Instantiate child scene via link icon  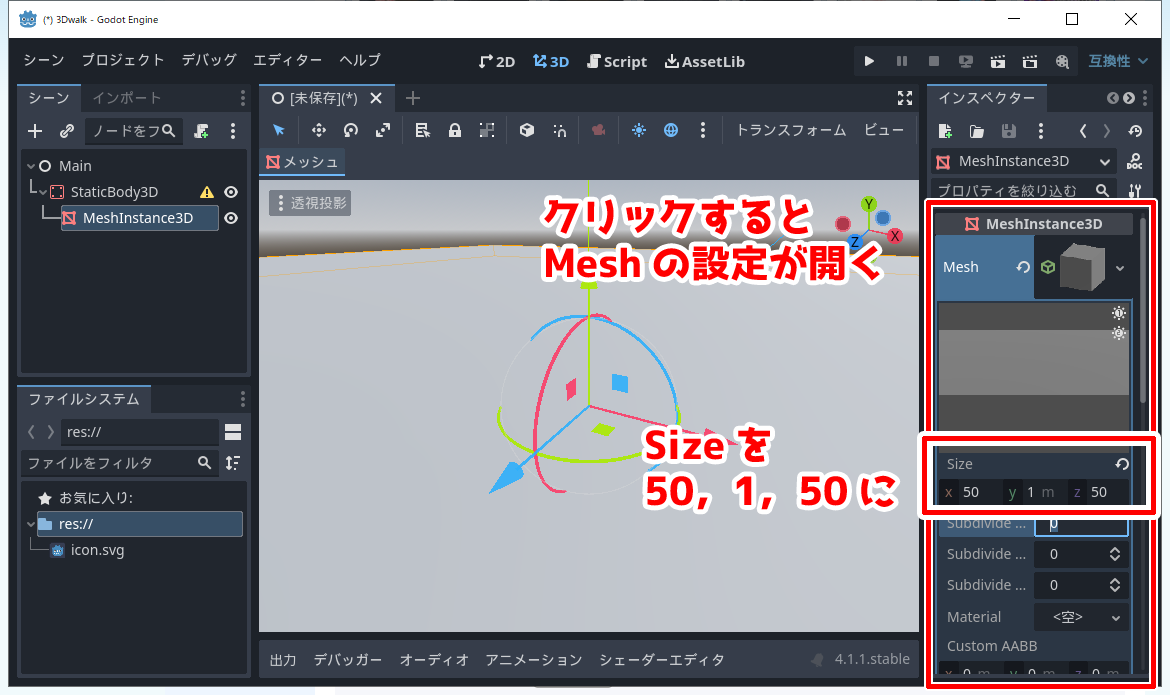click(x=67, y=131)
